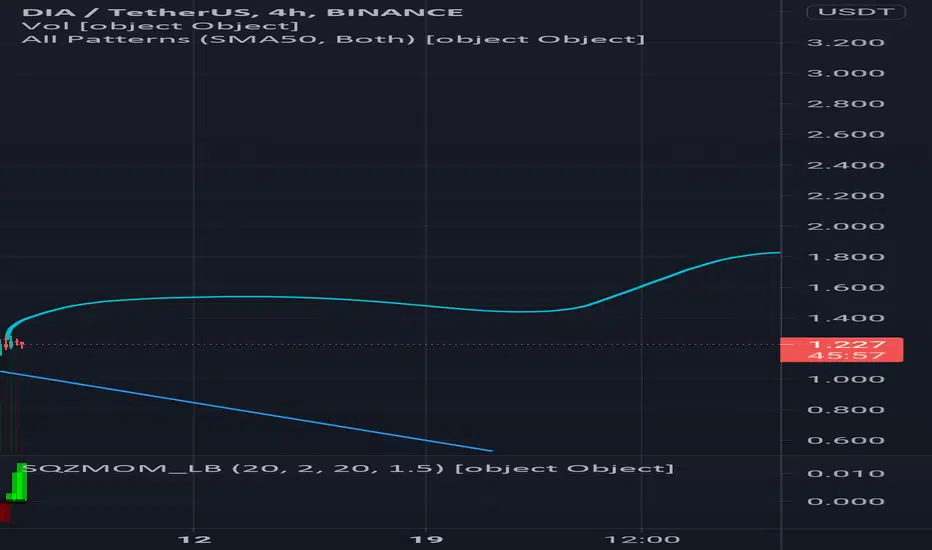
Task: Click the 1.800 price axis label
Action: click(x=846, y=257)
